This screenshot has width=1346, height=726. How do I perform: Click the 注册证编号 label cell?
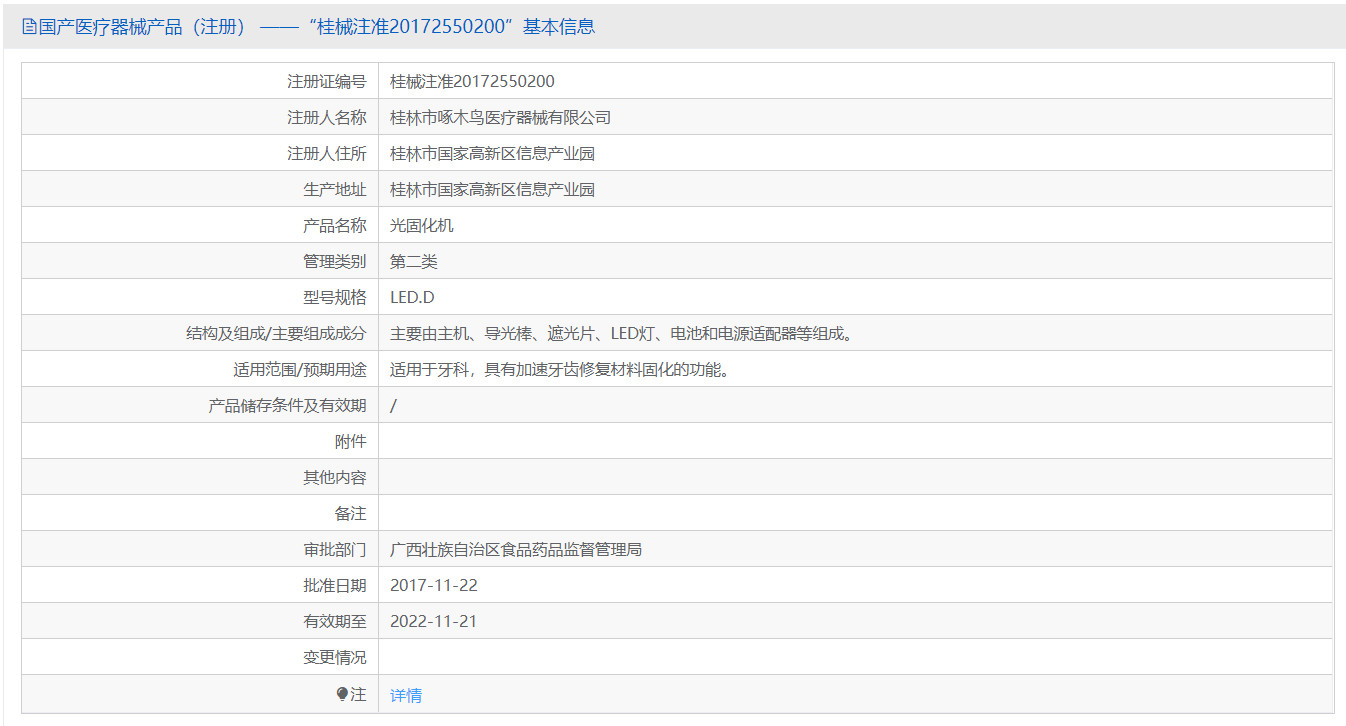click(x=200, y=81)
